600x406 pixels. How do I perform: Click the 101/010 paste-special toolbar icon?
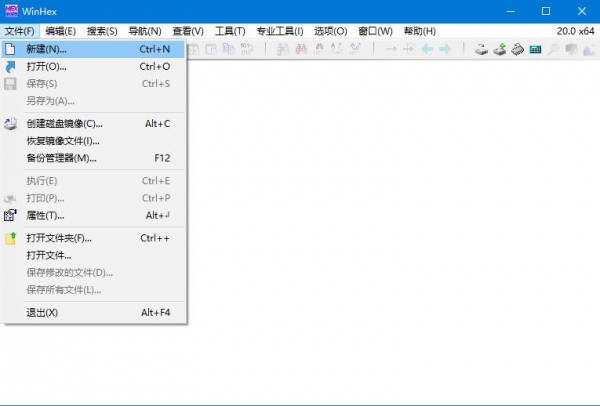pos(246,49)
